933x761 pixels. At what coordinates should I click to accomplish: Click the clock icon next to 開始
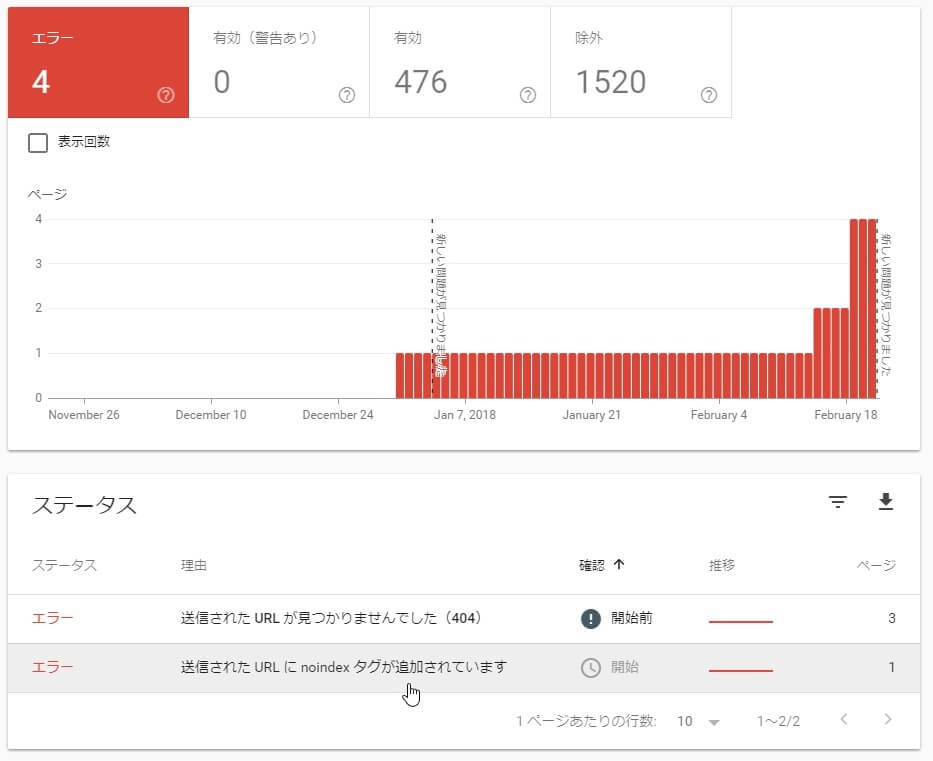pyautogui.click(x=591, y=667)
